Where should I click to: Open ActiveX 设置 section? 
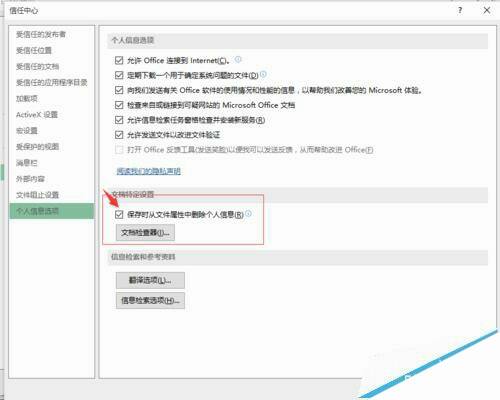[x=37, y=115]
